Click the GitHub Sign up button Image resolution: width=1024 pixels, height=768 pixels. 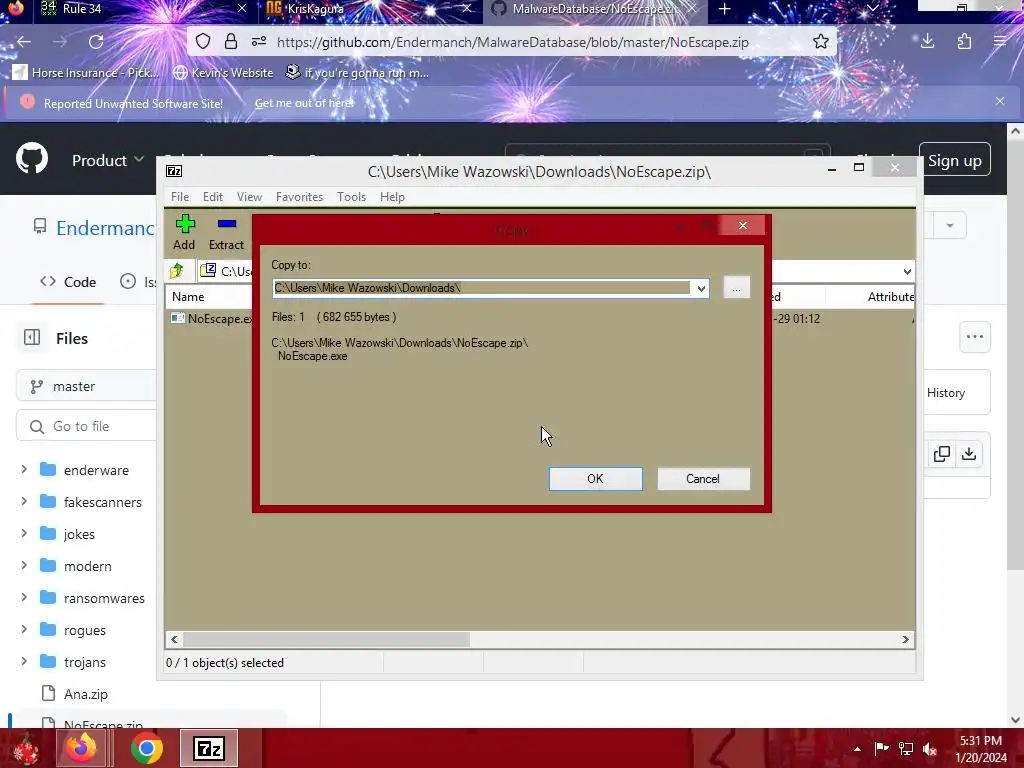pyautogui.click(x=954, y=160)
